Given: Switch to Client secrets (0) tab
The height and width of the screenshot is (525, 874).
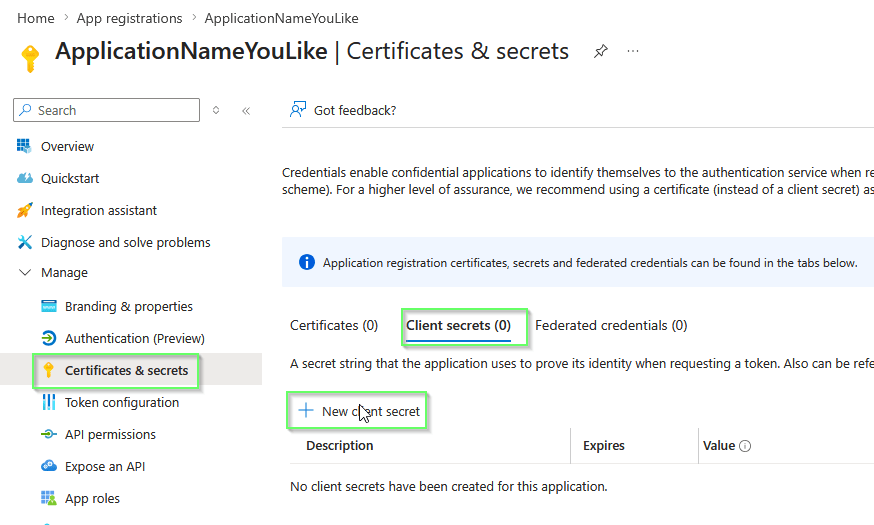Looking at the screenshot, I should 458,325.
